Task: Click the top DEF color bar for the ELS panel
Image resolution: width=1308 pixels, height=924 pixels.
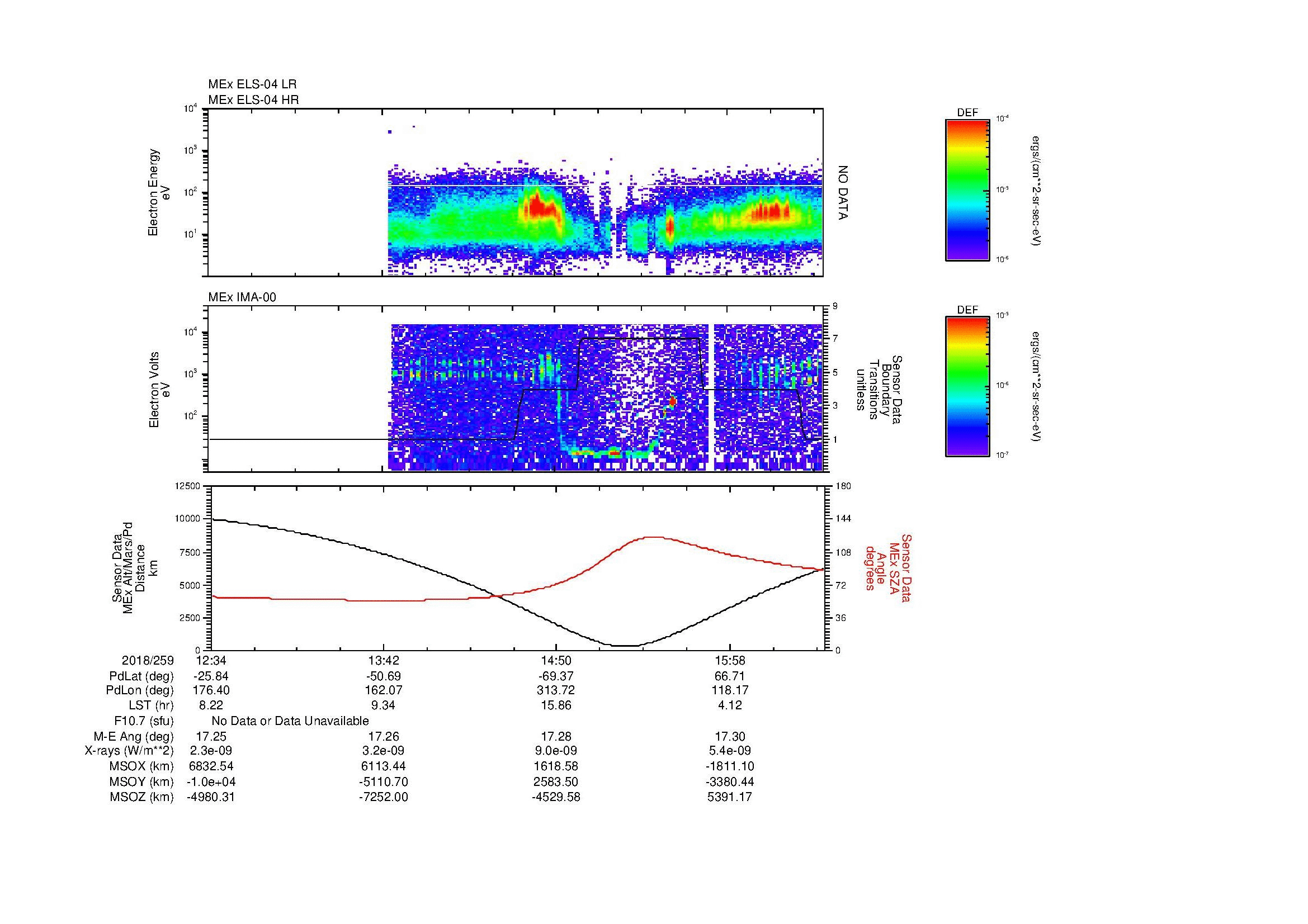Action: point(967,189)
